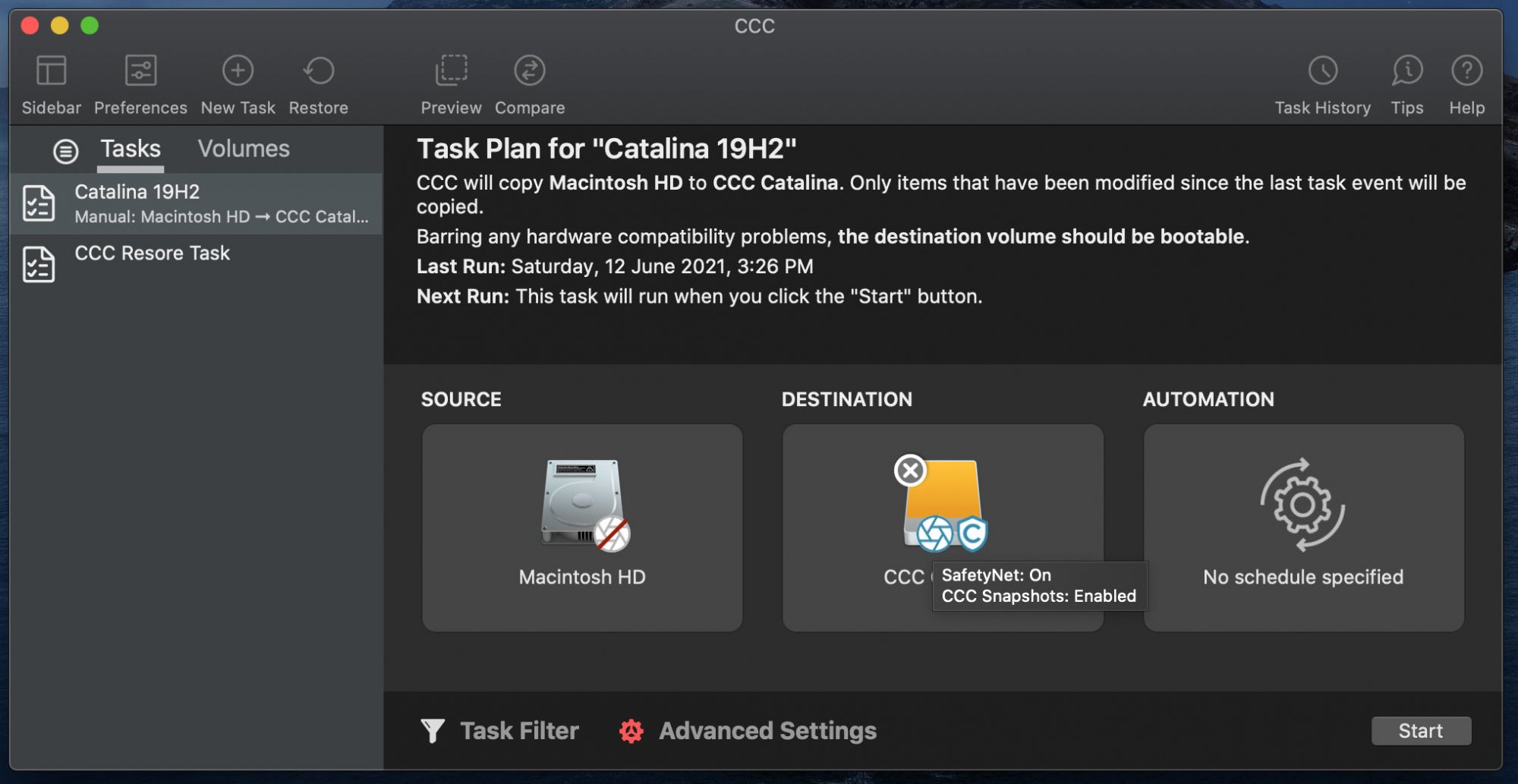Switch to the Tasks tab
This screenshot has height=784, width=1518.
pyautogui.click(x=131, y=149)
